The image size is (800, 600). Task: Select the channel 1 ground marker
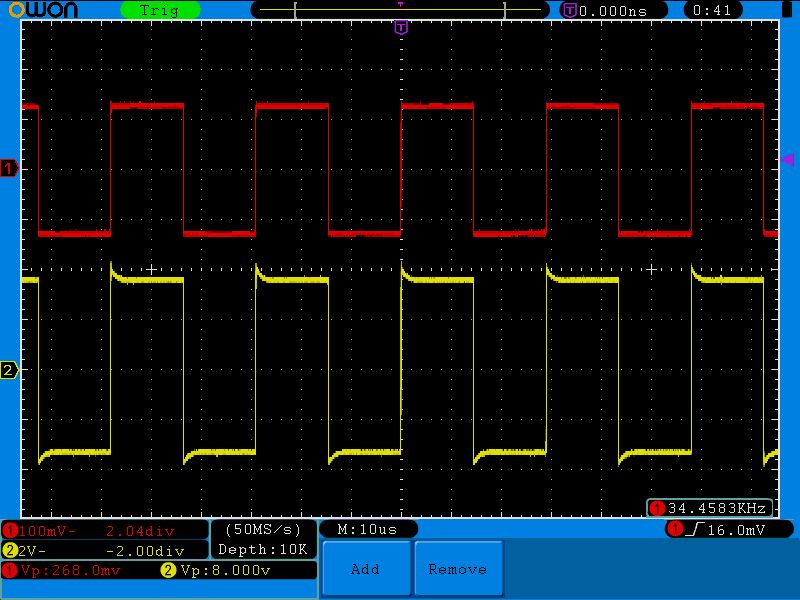click(x=9, y=168)
